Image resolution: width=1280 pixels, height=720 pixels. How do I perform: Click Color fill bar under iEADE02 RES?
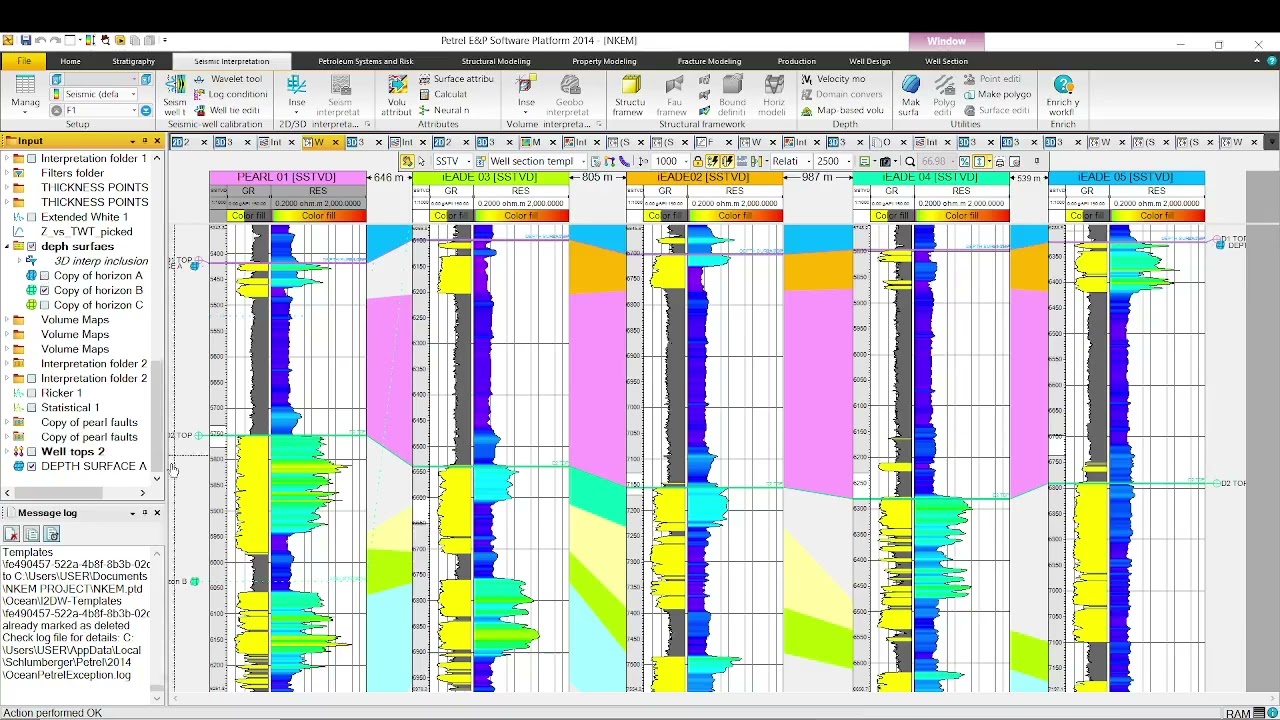(735, 215)
